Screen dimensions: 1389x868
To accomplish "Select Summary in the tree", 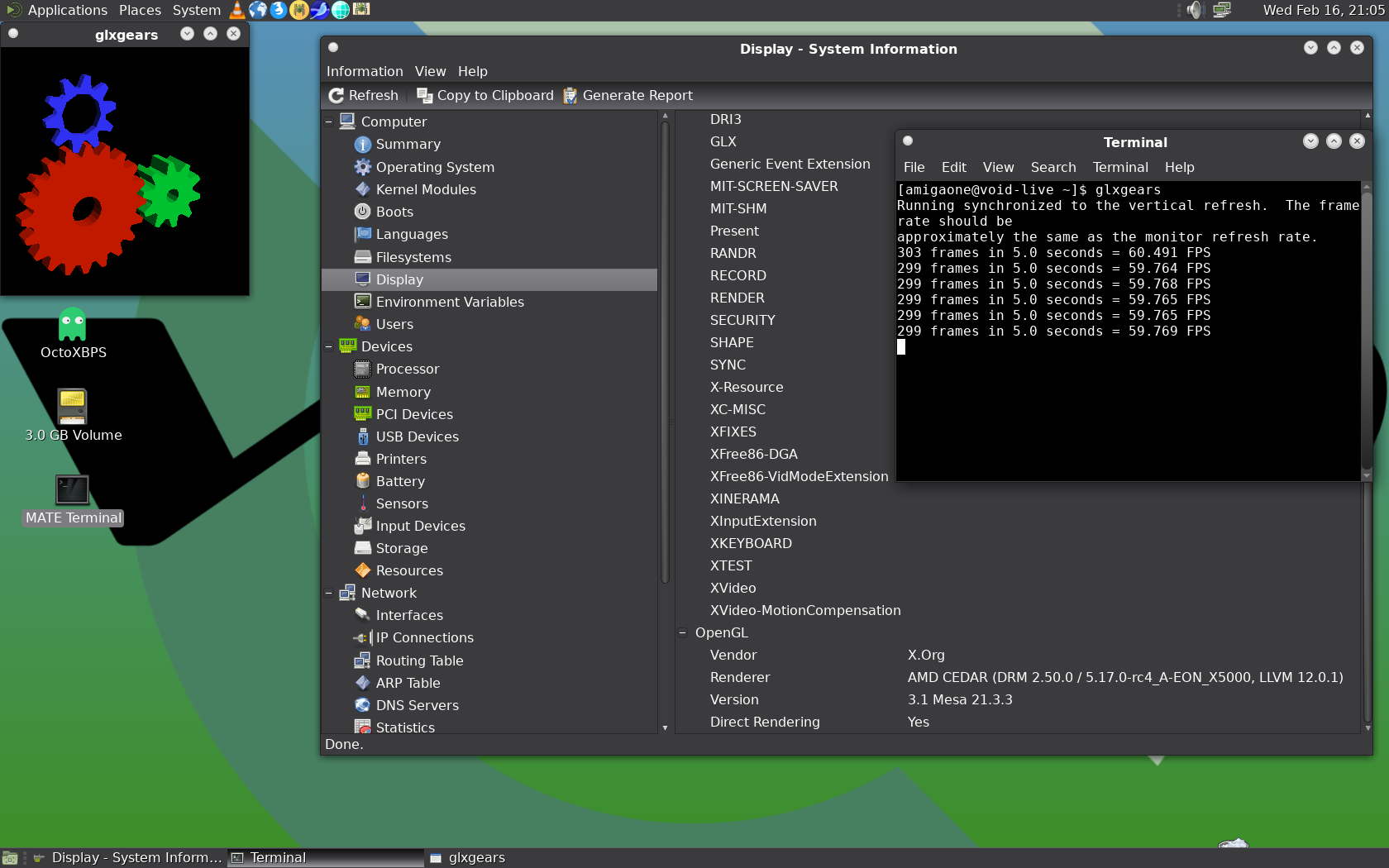I will coord(408,145).
